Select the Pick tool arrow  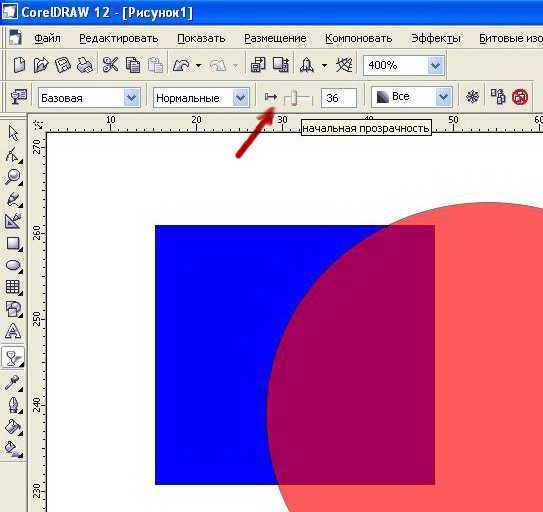(13, 133)
